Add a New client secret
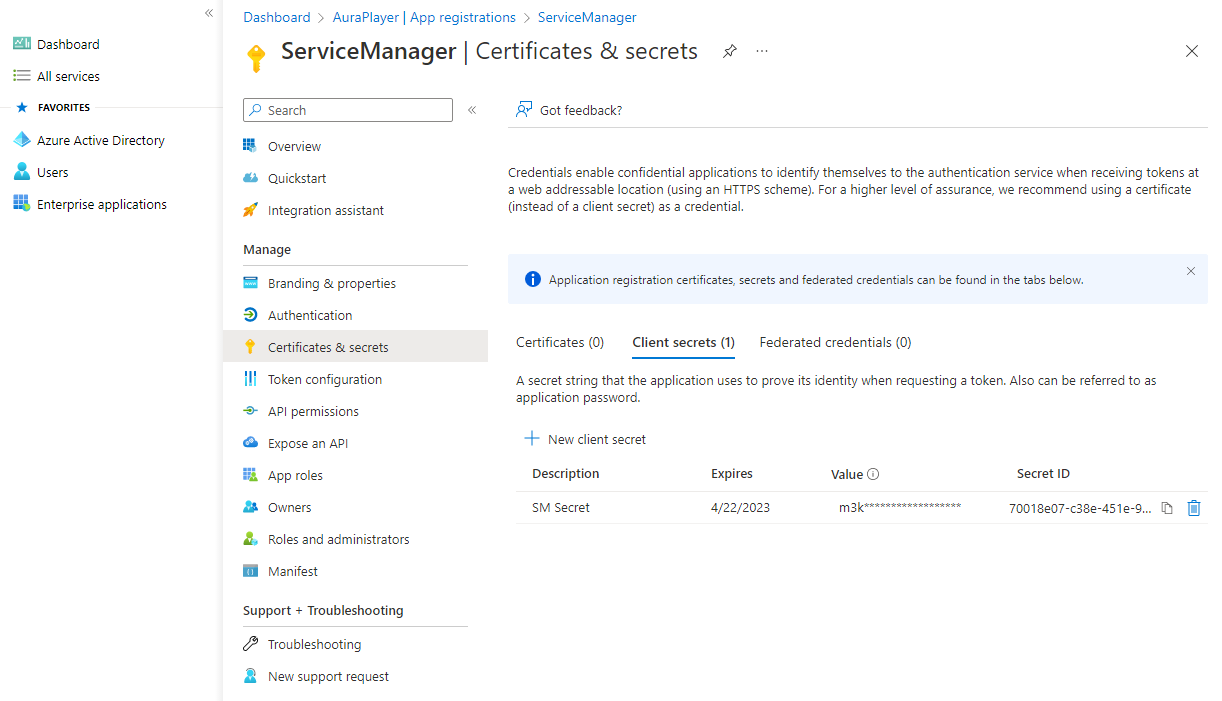The image size is (1222, 701). click(x=586, y=439)
